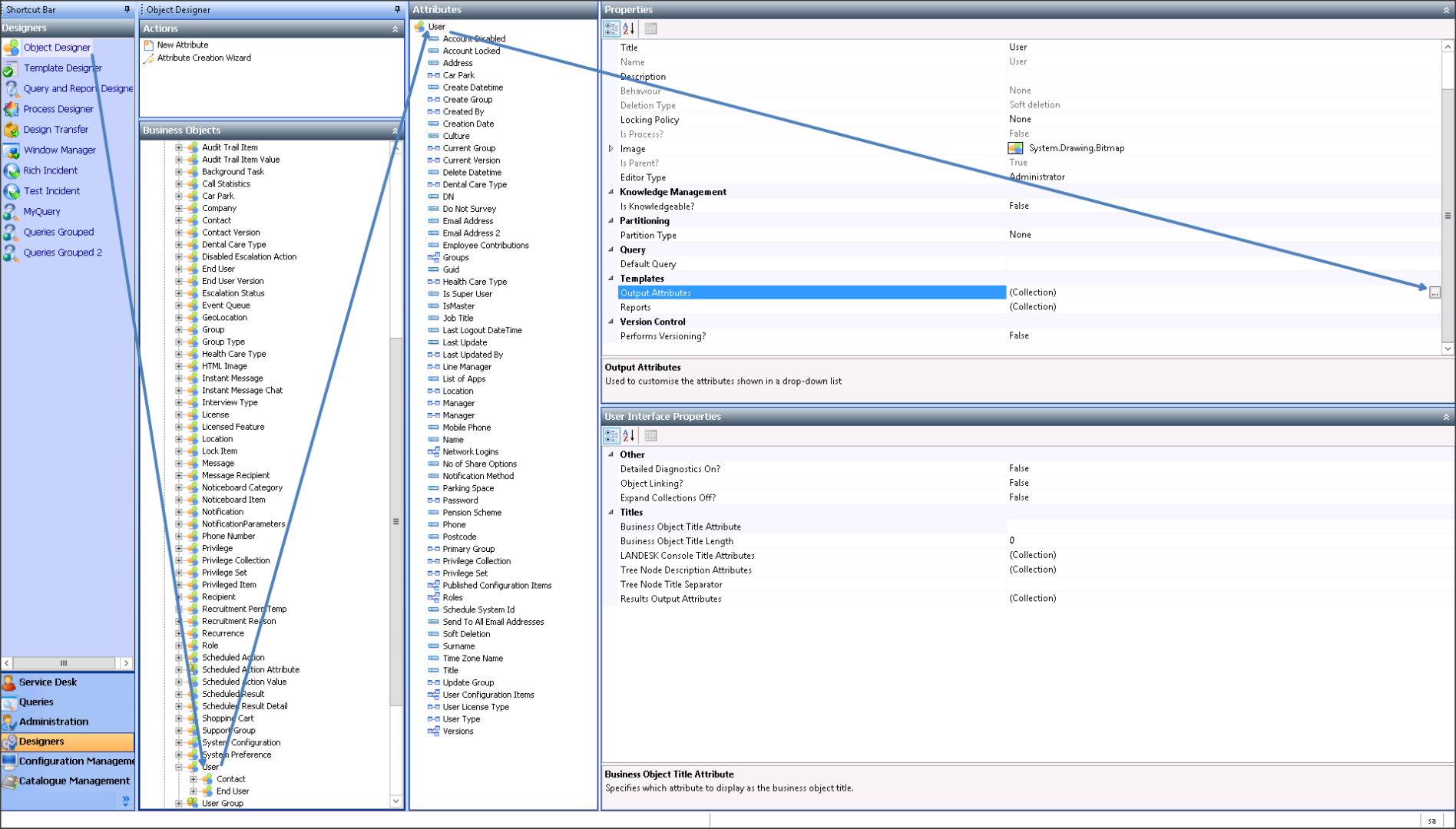Viewport: 1456px width, 829px height.
Task: Open the Configuration Management section
Action: pos(69,761)
